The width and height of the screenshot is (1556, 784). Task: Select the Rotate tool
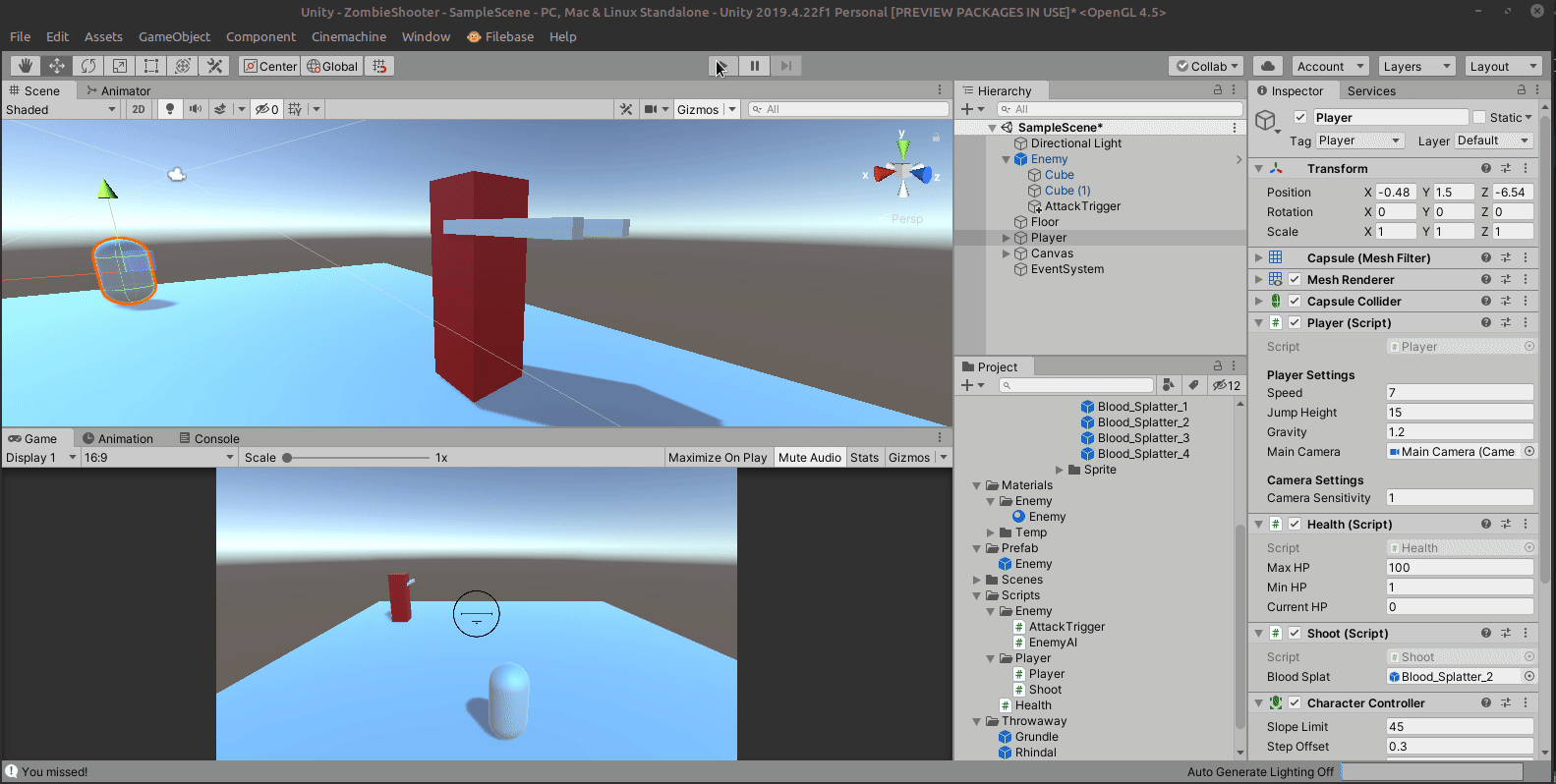click(88, 66)
